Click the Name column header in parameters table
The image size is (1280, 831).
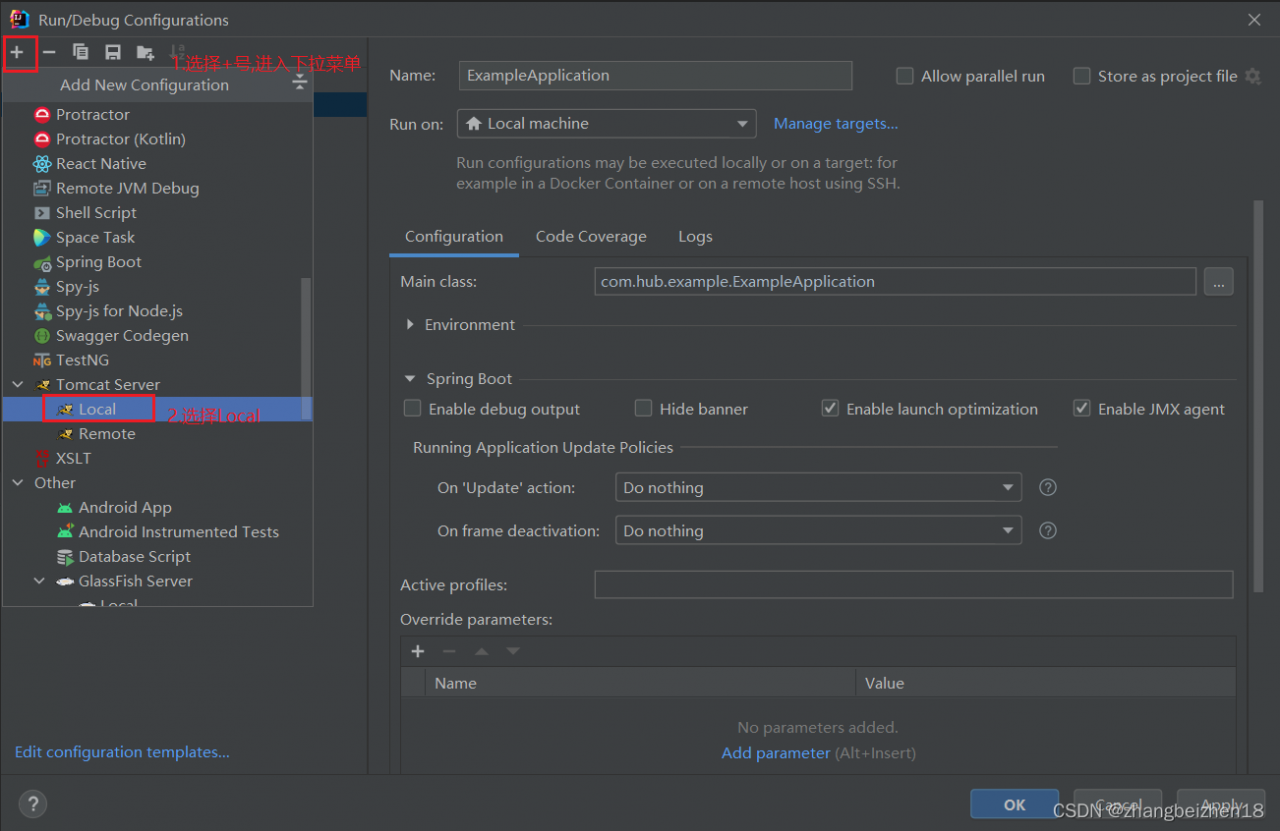coord(640,683)
